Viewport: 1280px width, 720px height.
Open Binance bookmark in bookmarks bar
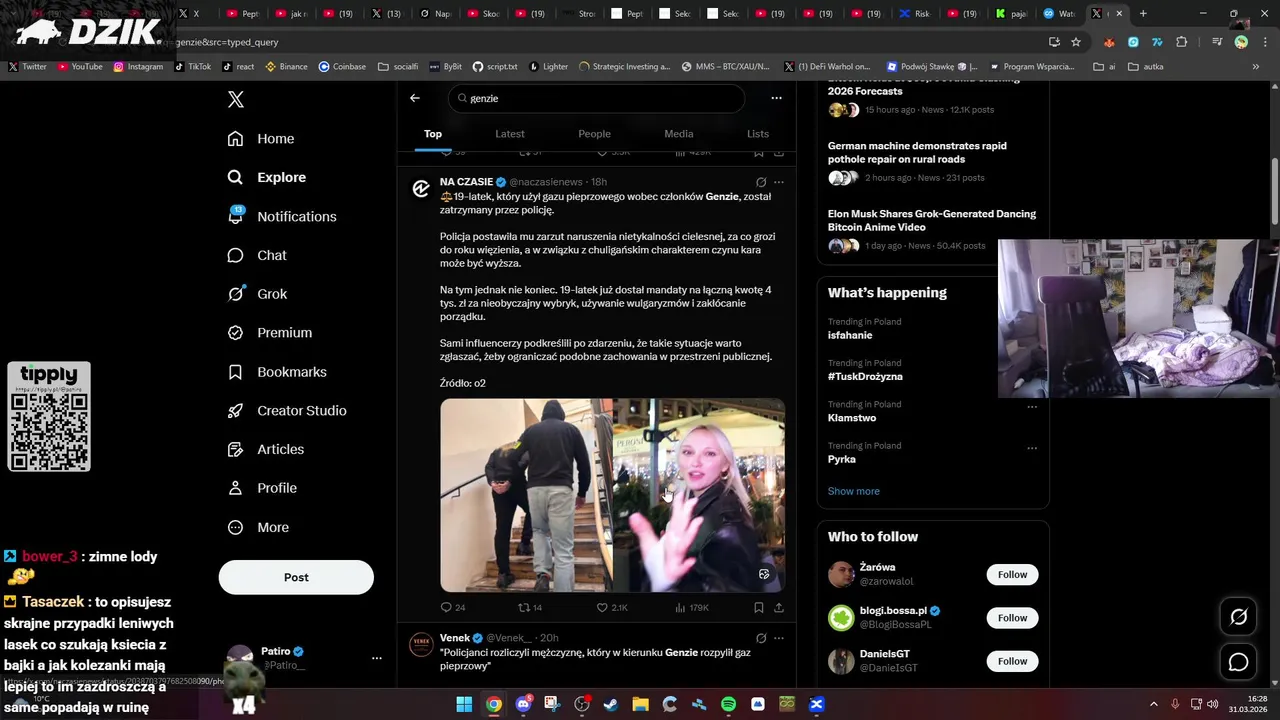coord(287,66)
